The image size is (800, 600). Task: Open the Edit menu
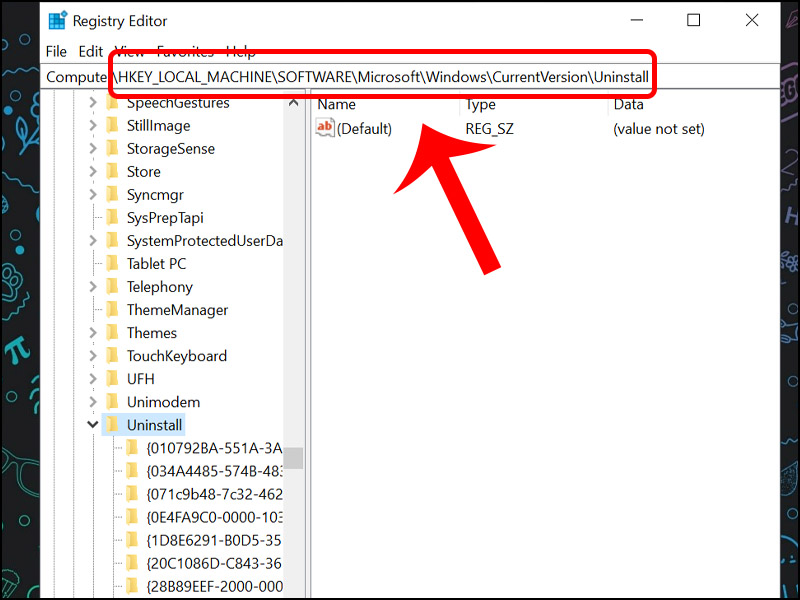coord(90,51)
